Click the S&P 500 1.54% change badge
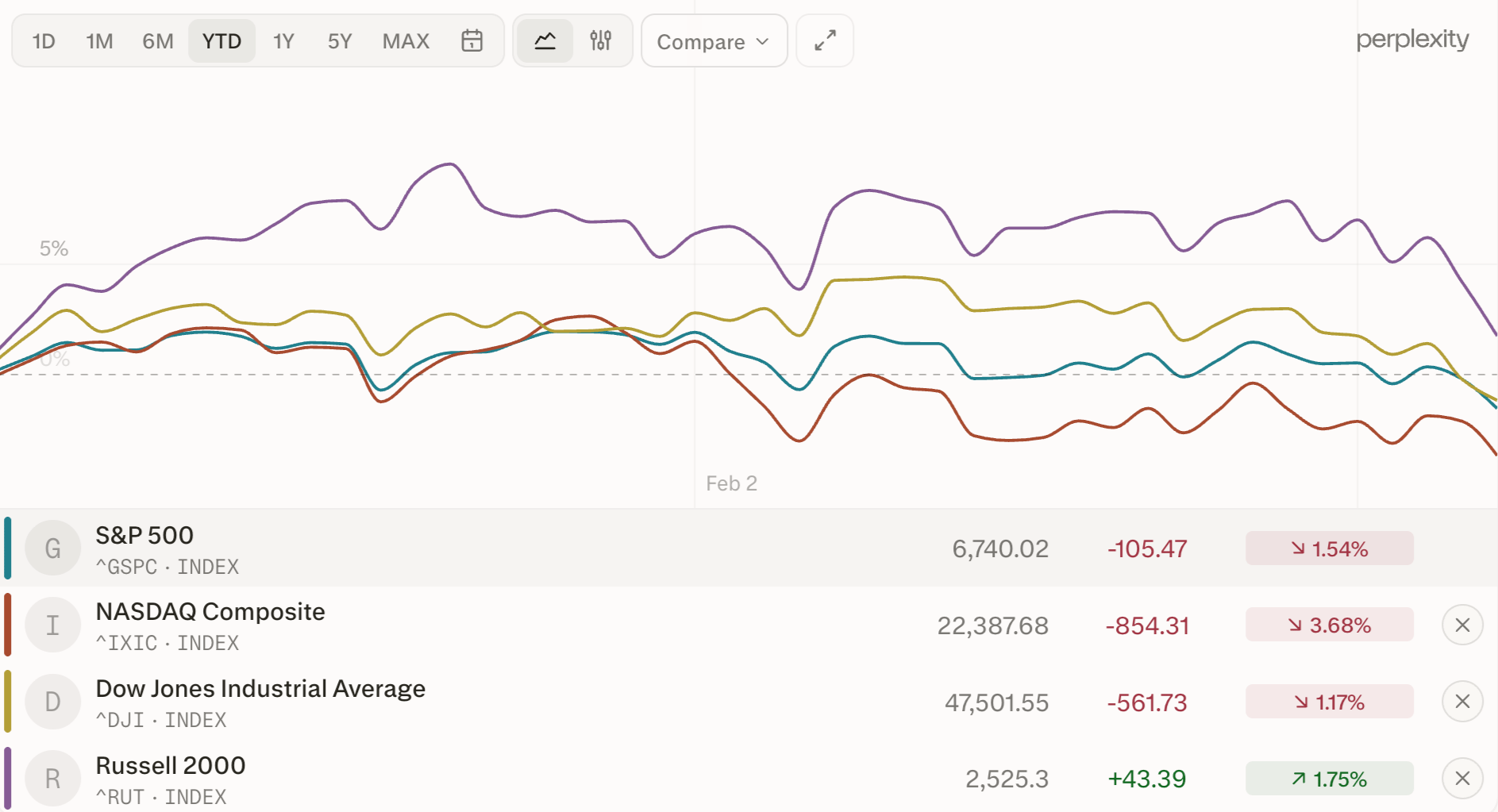The image size is (1498, 812). tap(1330, 548)
